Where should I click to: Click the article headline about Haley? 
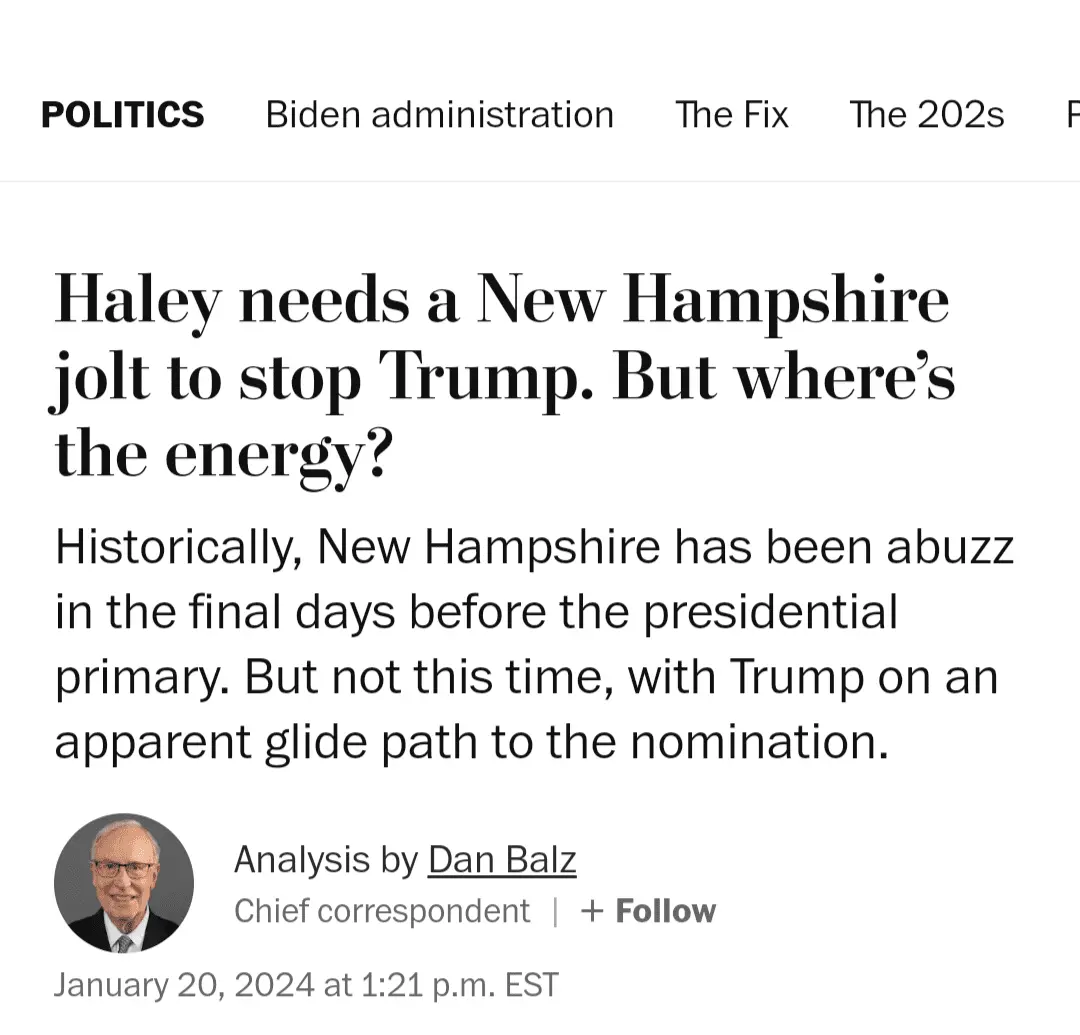coord(500,375)
